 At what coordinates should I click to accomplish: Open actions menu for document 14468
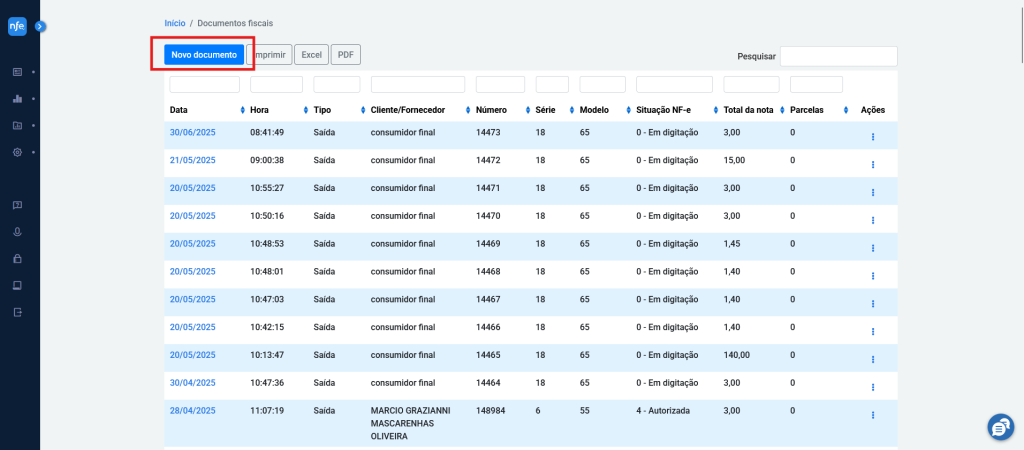(872, 276)
